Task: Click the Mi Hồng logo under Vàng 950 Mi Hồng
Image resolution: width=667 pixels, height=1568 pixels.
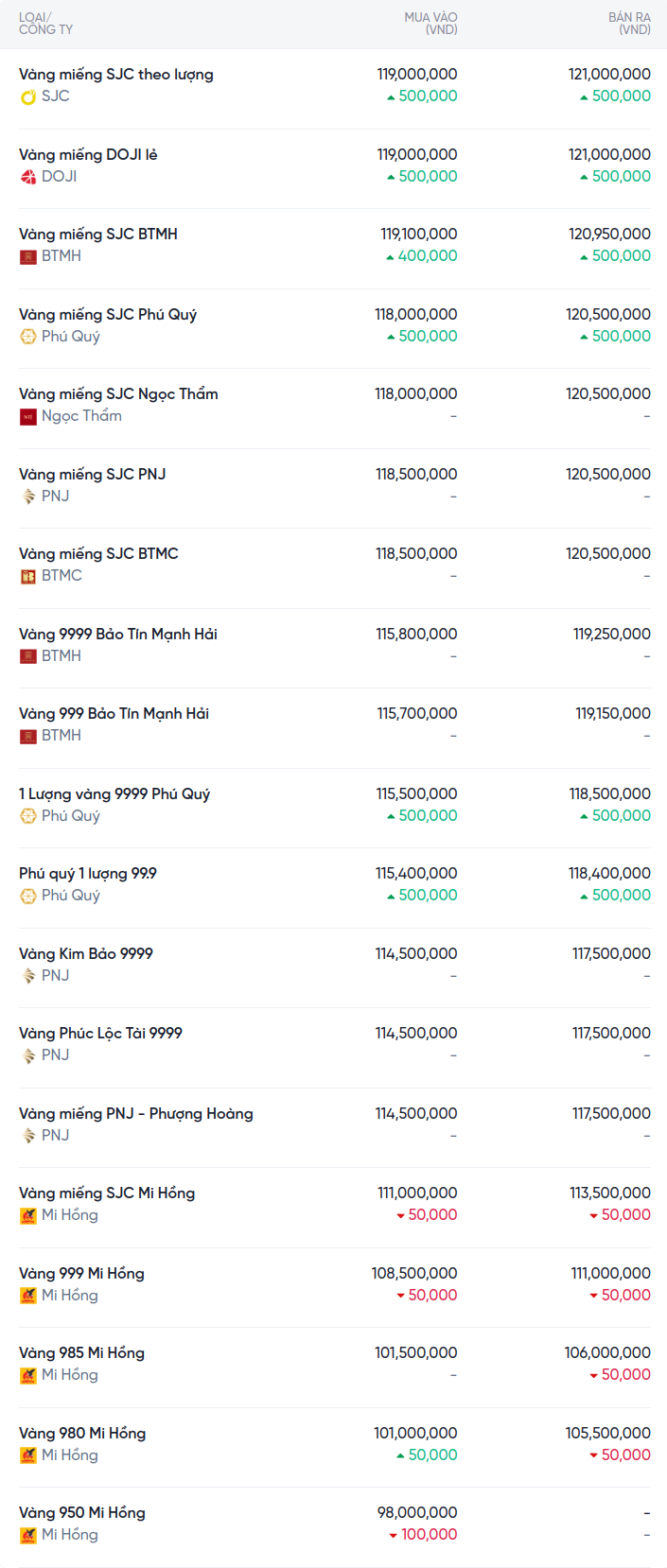Action: click(x=28, y=1535)
